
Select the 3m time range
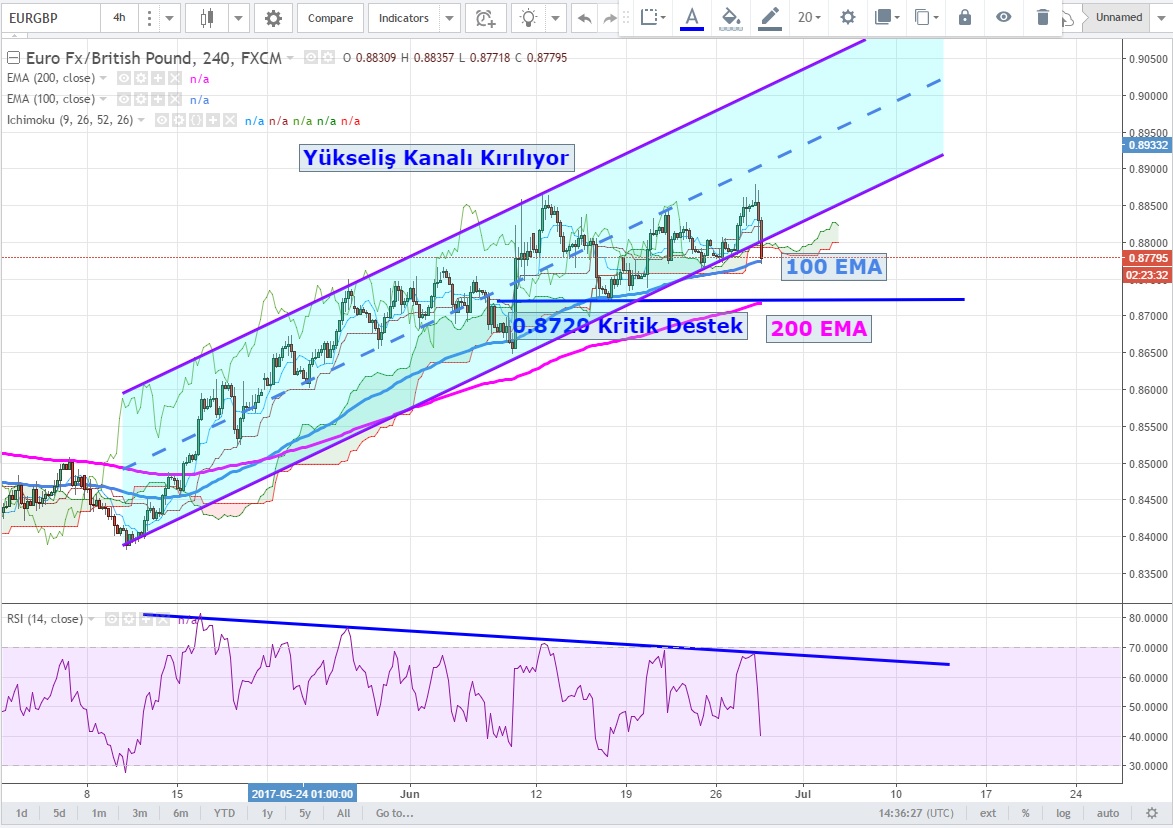[140, 813]
